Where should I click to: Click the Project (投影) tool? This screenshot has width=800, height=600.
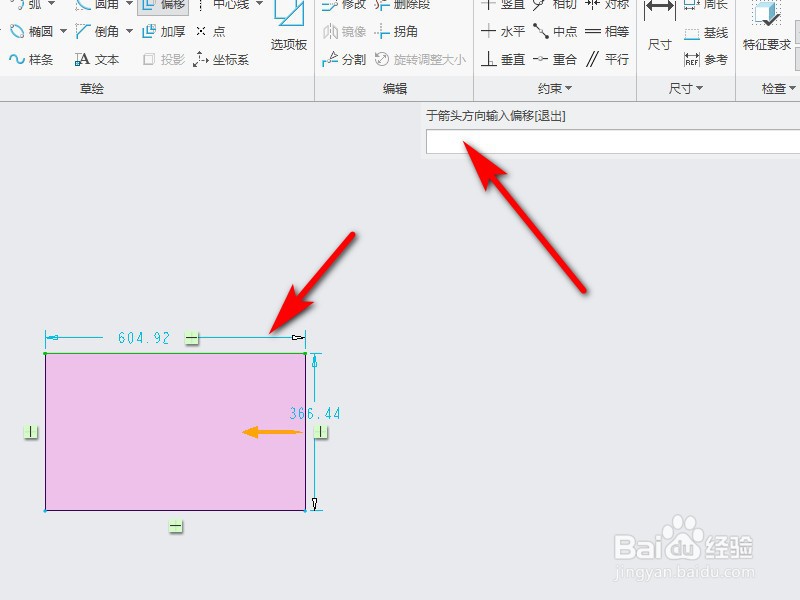click(x=163, y=60)
